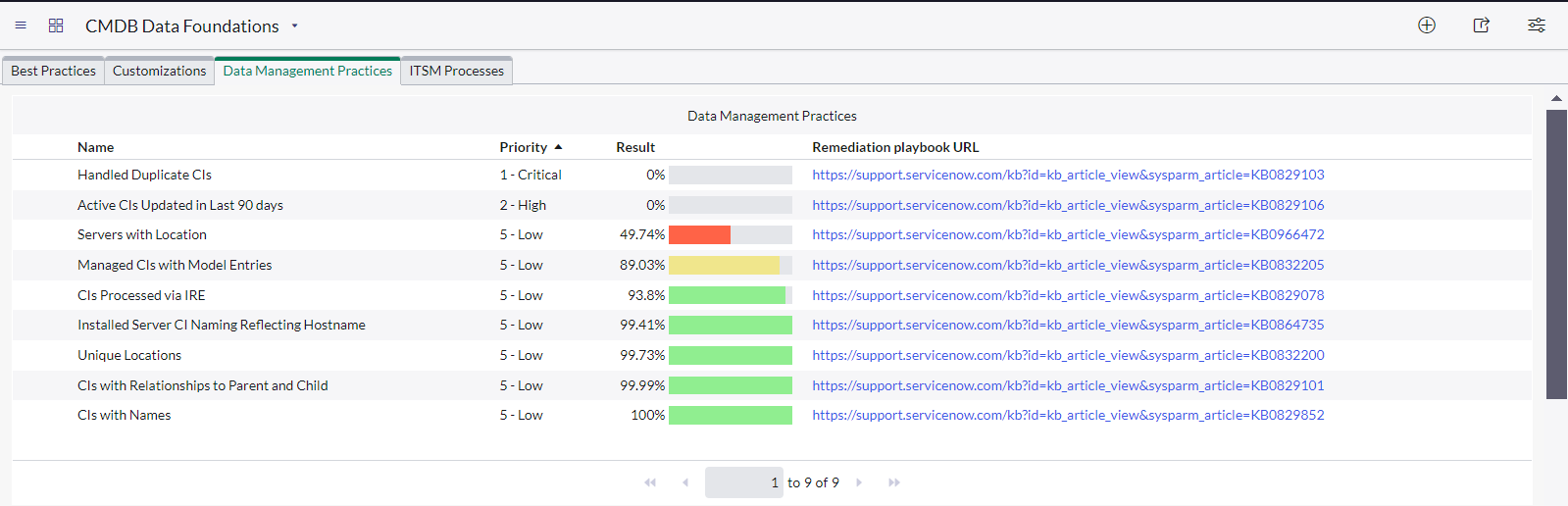This screenshot has width=1568, height=506.
Task: Open the dashboards overview grid icon
Action: click(x=56, y=25)
